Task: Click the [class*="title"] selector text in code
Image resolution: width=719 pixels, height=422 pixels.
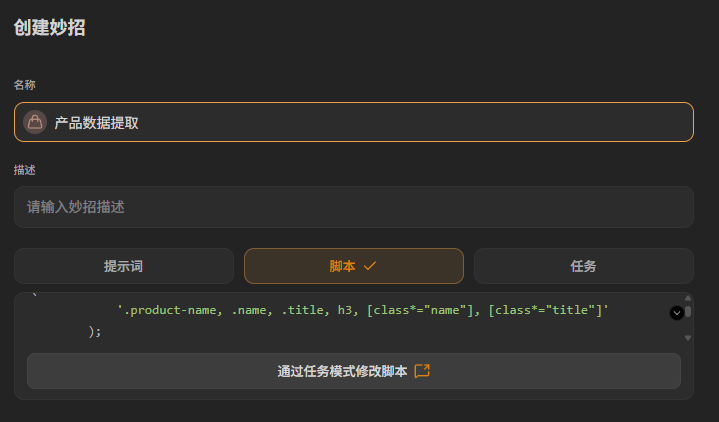Action: point(545,311)
